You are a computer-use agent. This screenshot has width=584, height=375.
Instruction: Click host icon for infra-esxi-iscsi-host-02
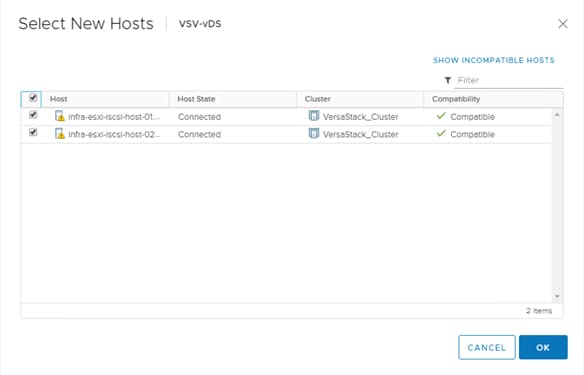(60, 134)
